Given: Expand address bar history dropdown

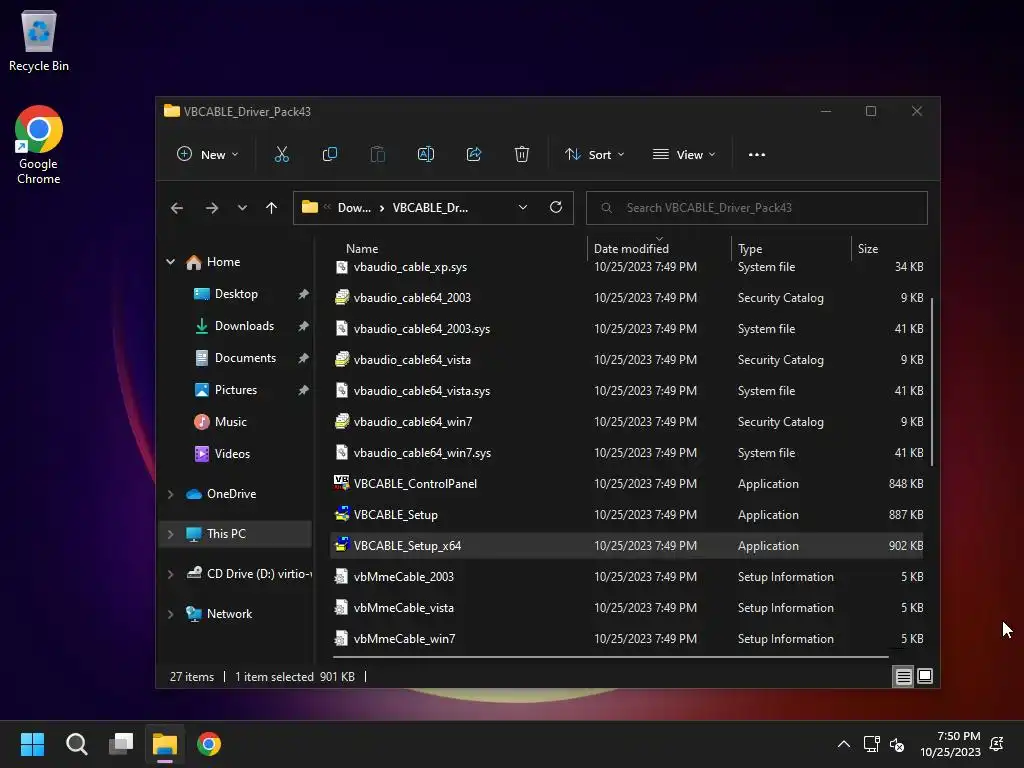Looking at the screenshot, I should tap(522, 207).
